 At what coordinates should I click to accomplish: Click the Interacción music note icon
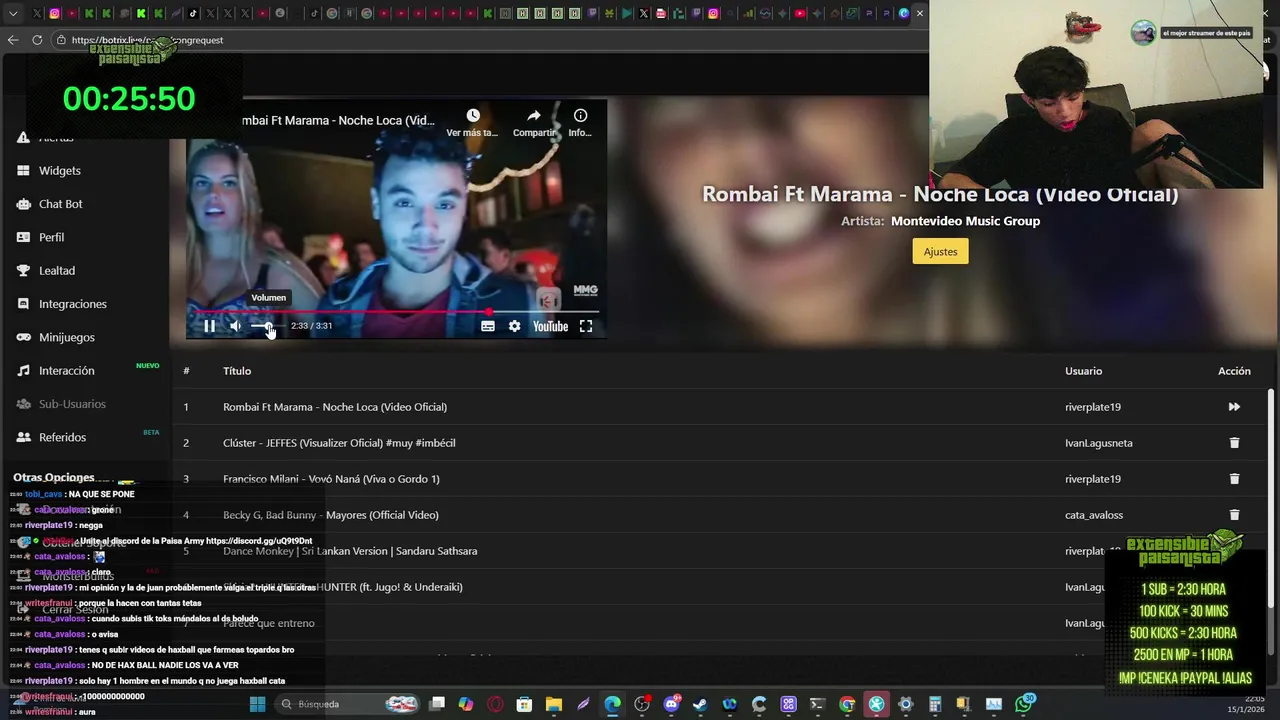tap(23, 371)
